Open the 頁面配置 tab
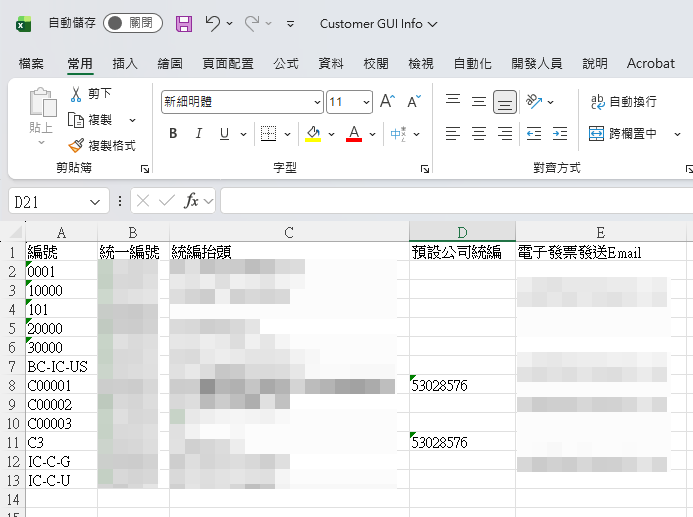Screen dimensions: 693x517 coord(228,64)
